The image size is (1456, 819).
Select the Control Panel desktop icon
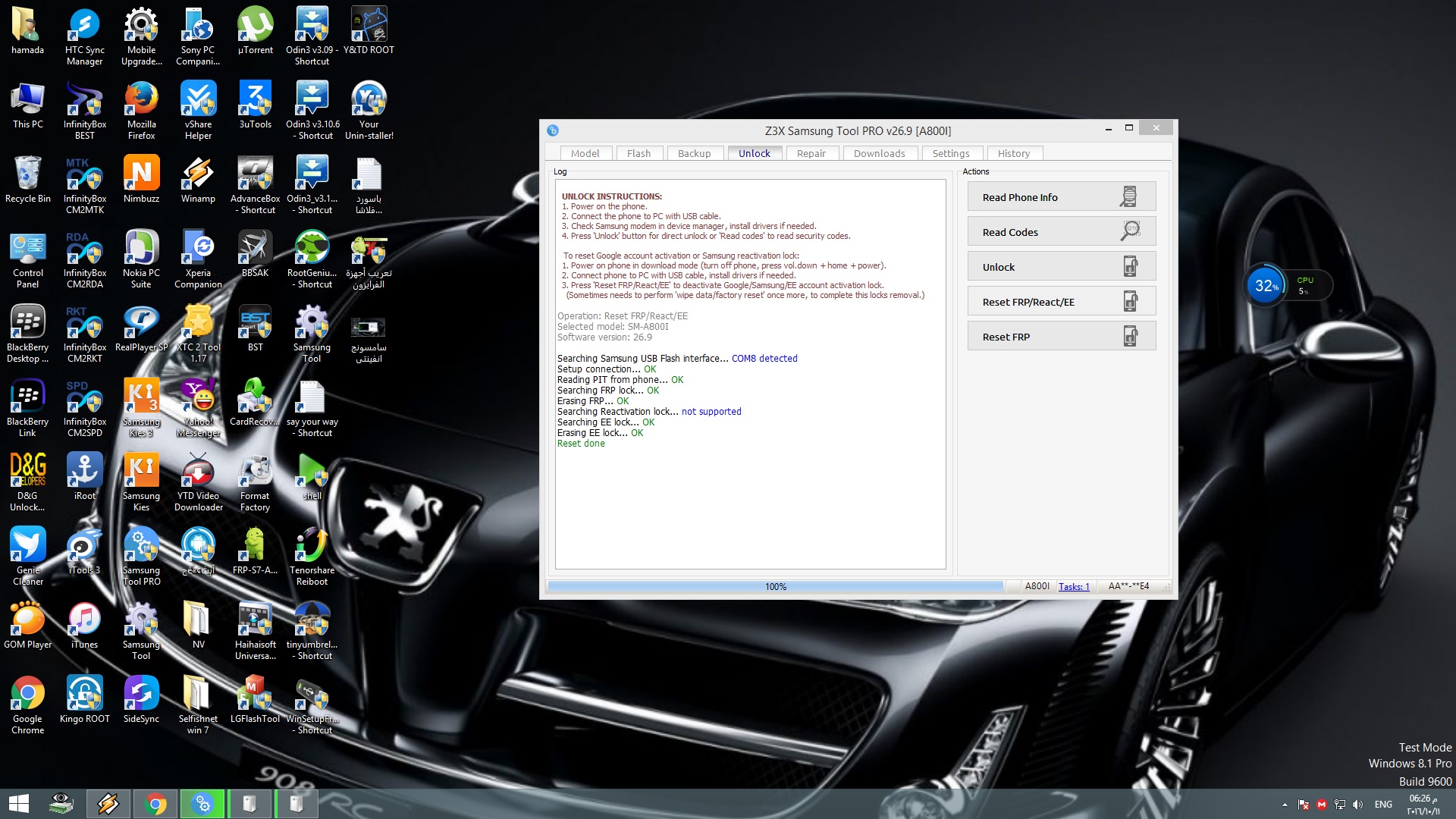coord(27,260)
